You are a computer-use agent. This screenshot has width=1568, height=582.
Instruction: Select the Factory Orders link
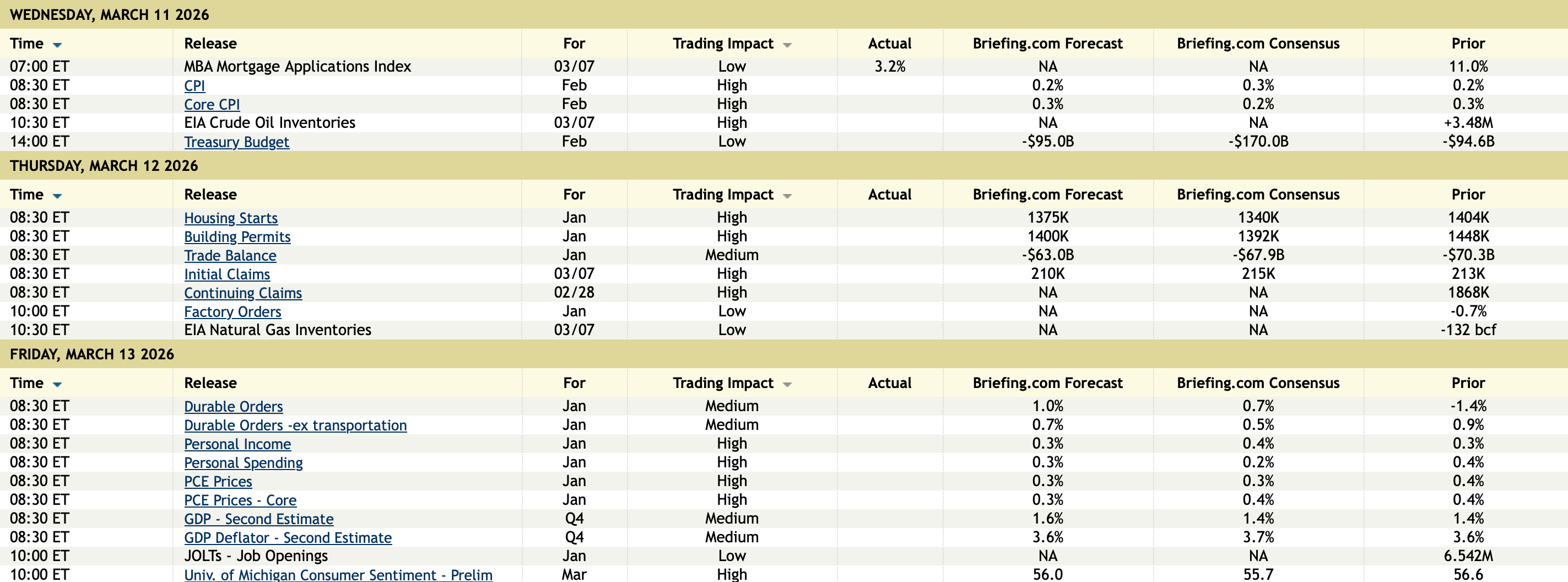click(x=233, y=312)
